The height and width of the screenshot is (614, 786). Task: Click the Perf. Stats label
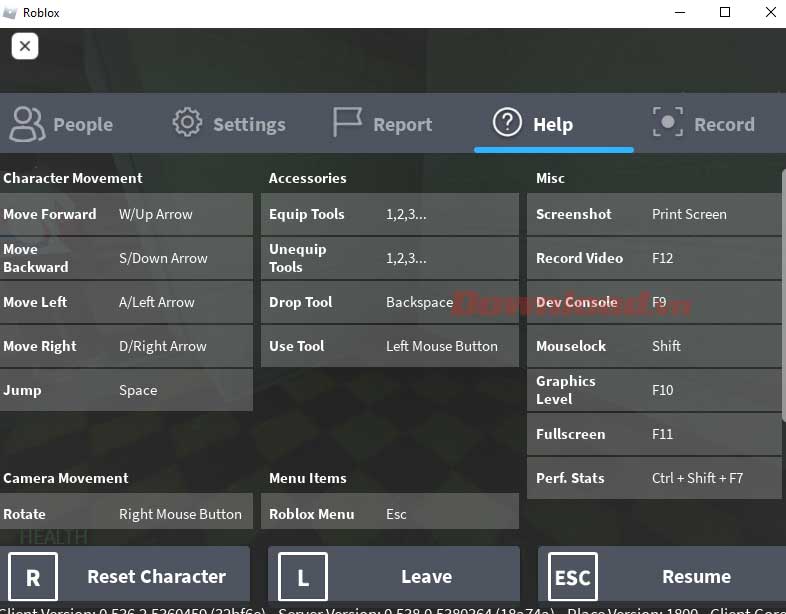tap(570, 478)
